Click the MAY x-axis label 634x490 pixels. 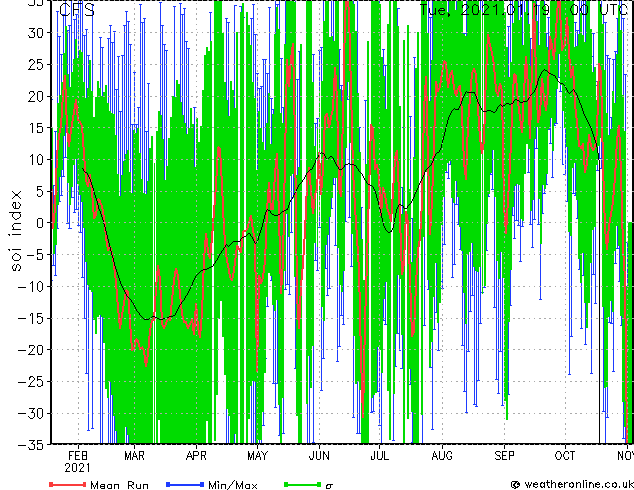(x=257, y=456)
